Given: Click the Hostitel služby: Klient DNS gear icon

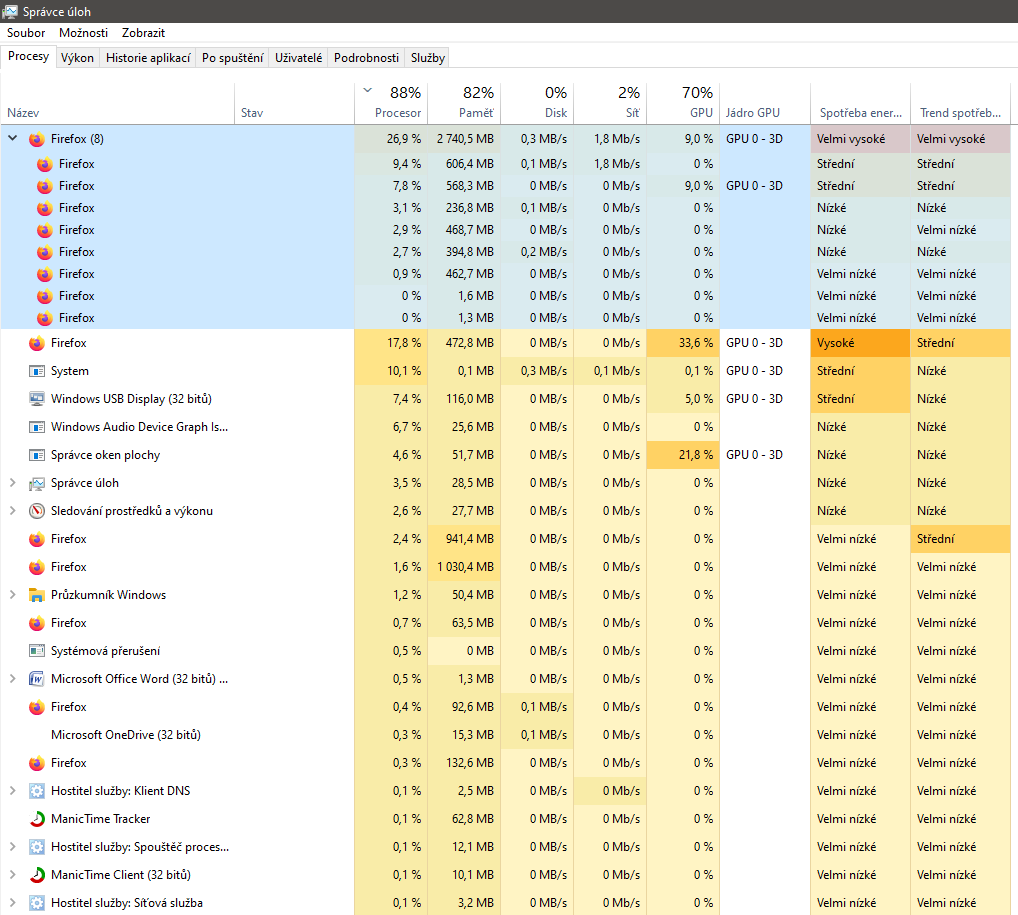Looking at the screenshot, I should pyautogui.click(x=37, y=791).
